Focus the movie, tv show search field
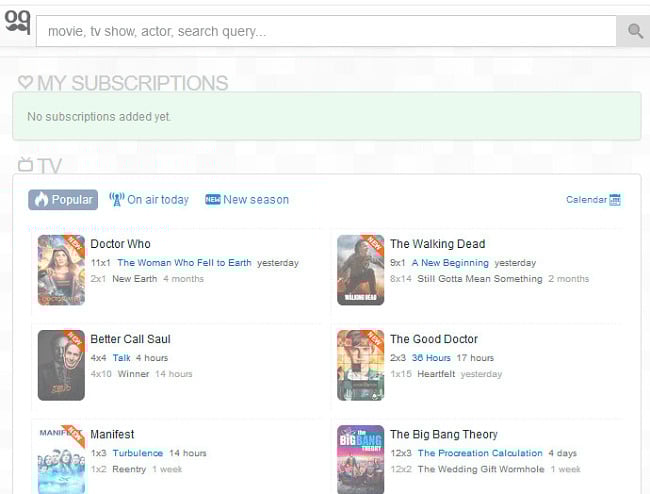650x494 pixels. tap(326, 31)
